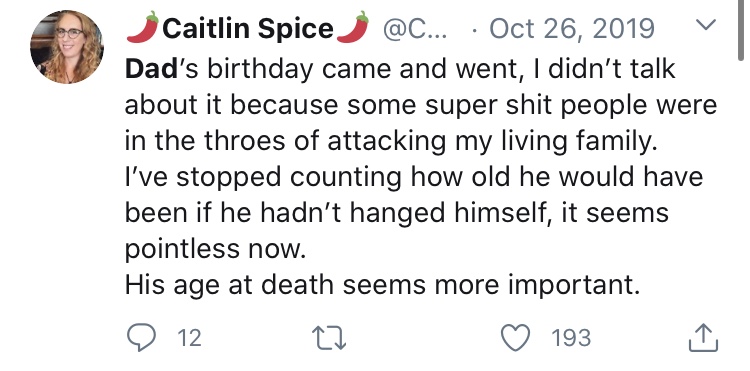This screenshot has width=750, height=371.
Task: Click the like count 193
Action: [x=571, y=338]
